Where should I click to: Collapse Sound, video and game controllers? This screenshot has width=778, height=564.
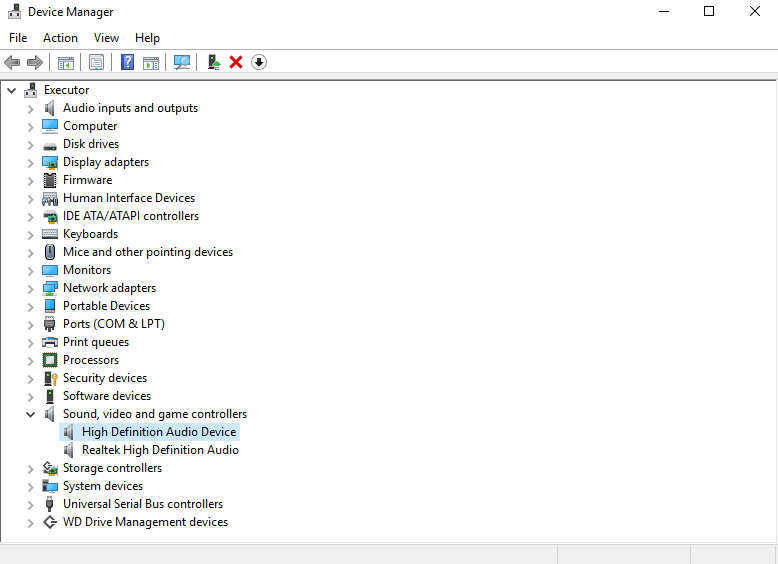coord(31,414)
